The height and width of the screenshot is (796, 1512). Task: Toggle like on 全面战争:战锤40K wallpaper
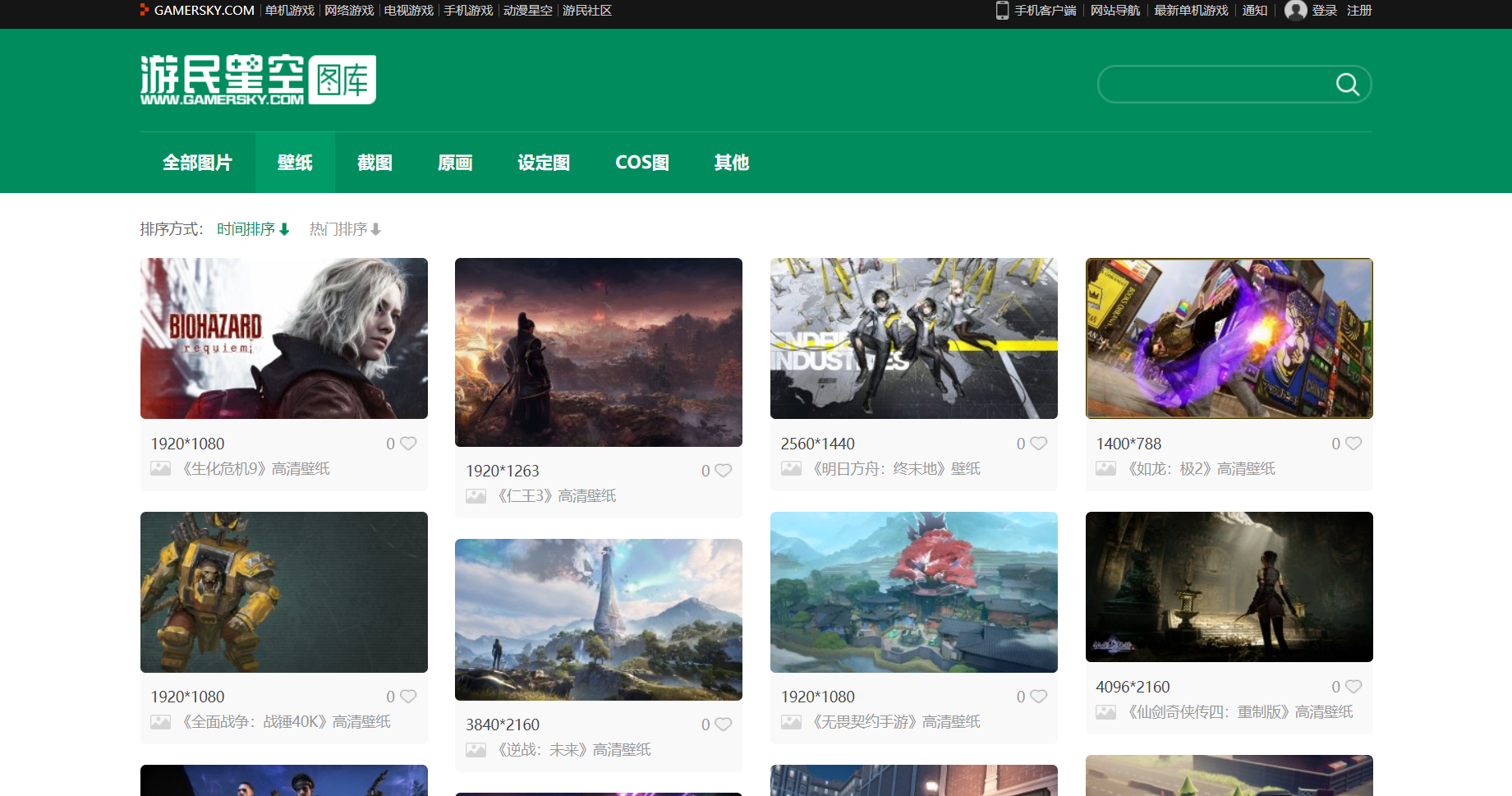(408, 697)
